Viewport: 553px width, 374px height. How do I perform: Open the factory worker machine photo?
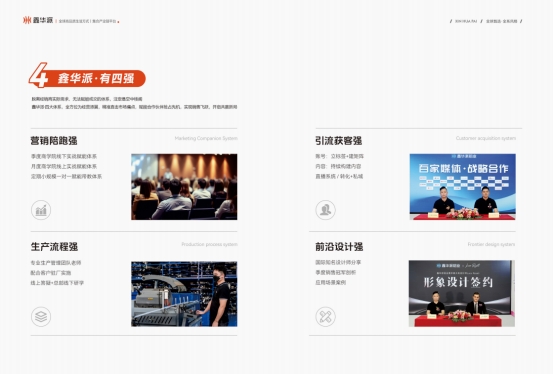click(184, 294)
